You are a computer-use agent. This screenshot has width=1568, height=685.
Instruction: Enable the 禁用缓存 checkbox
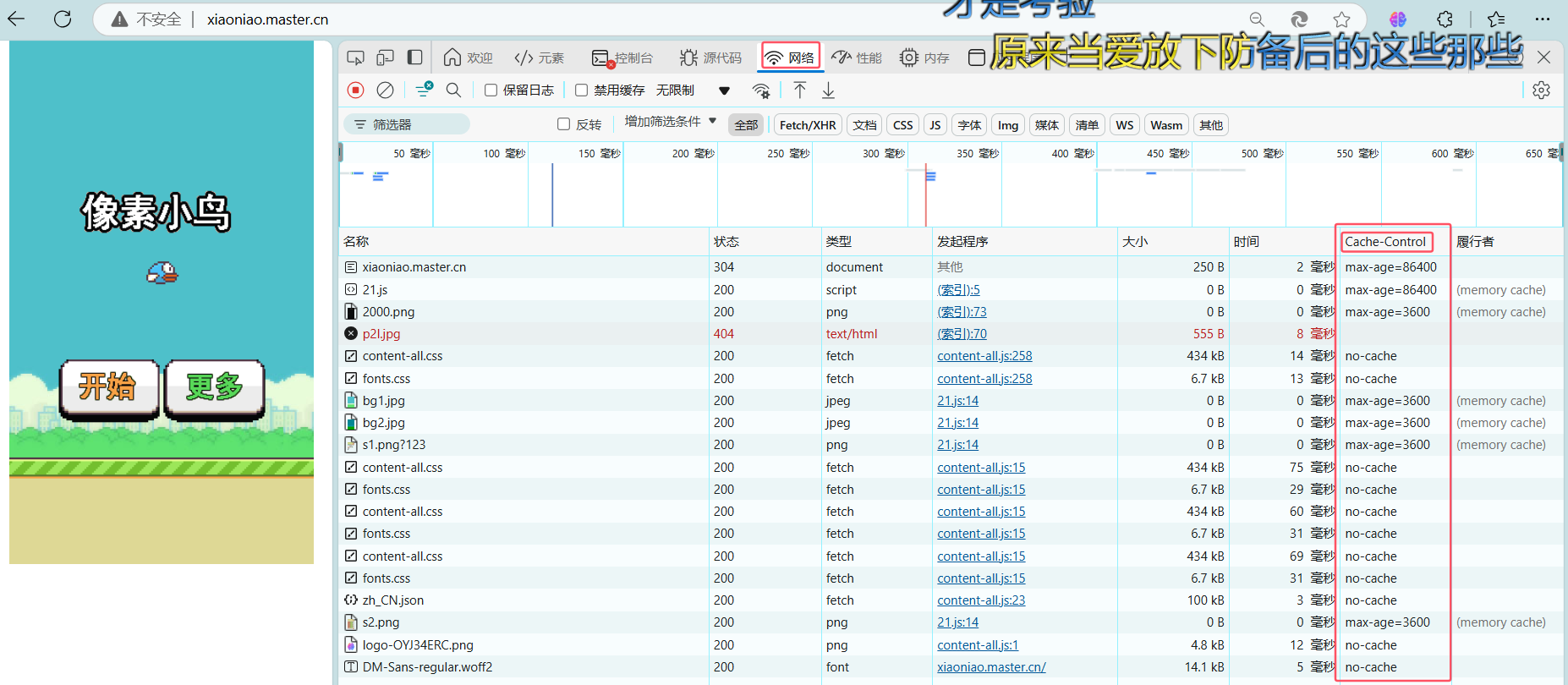(581, 90)
